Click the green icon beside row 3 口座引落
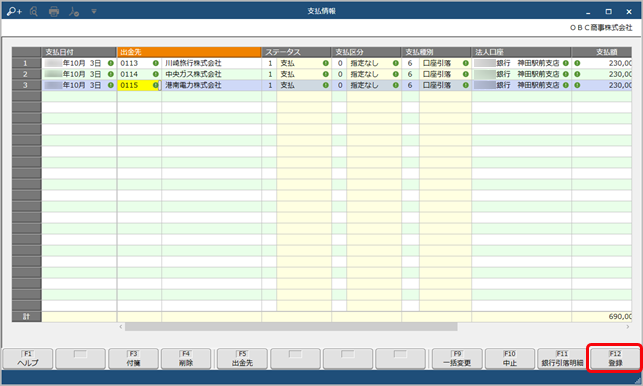 [465, 85]
